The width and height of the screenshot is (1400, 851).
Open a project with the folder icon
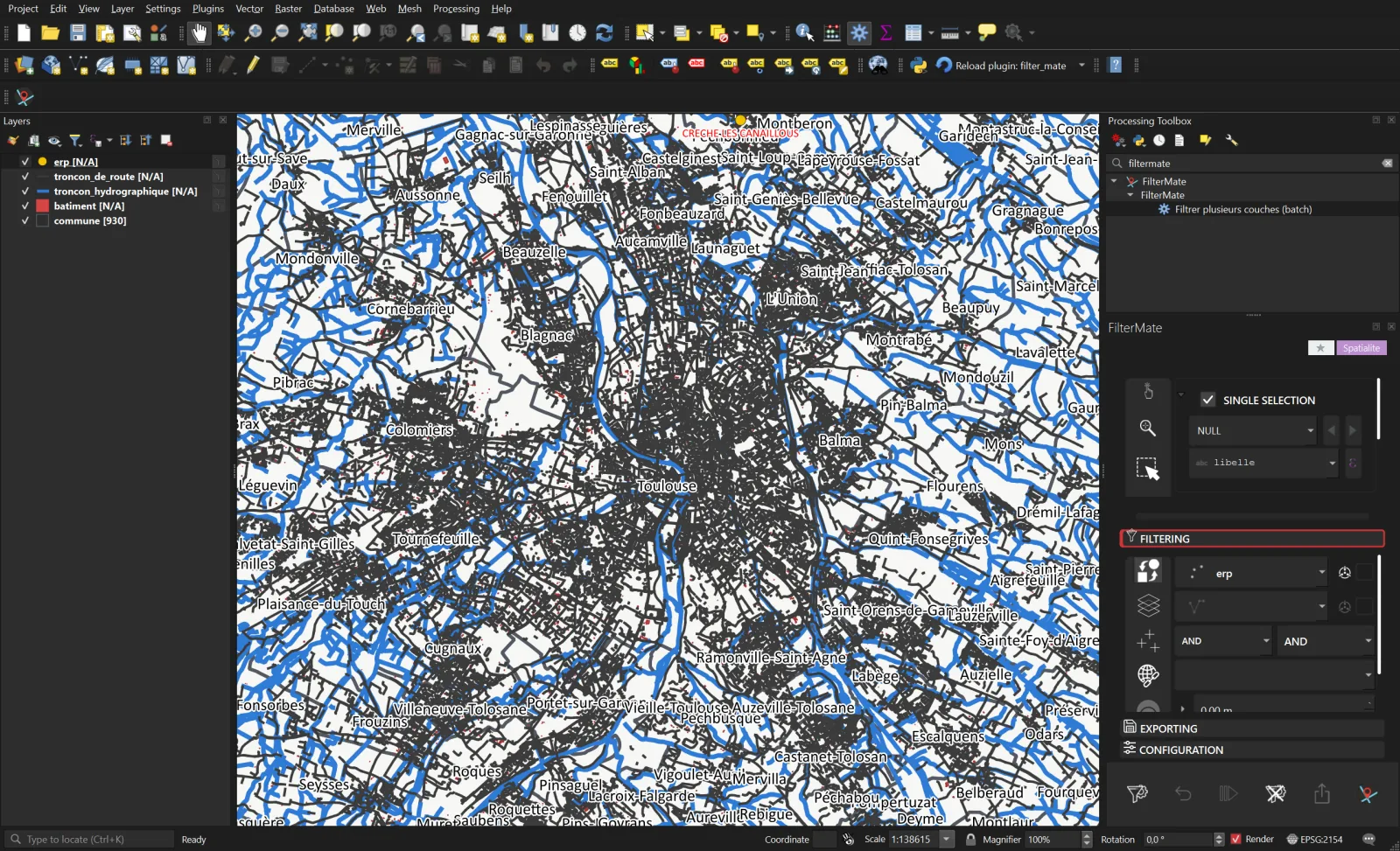point(51,33)
